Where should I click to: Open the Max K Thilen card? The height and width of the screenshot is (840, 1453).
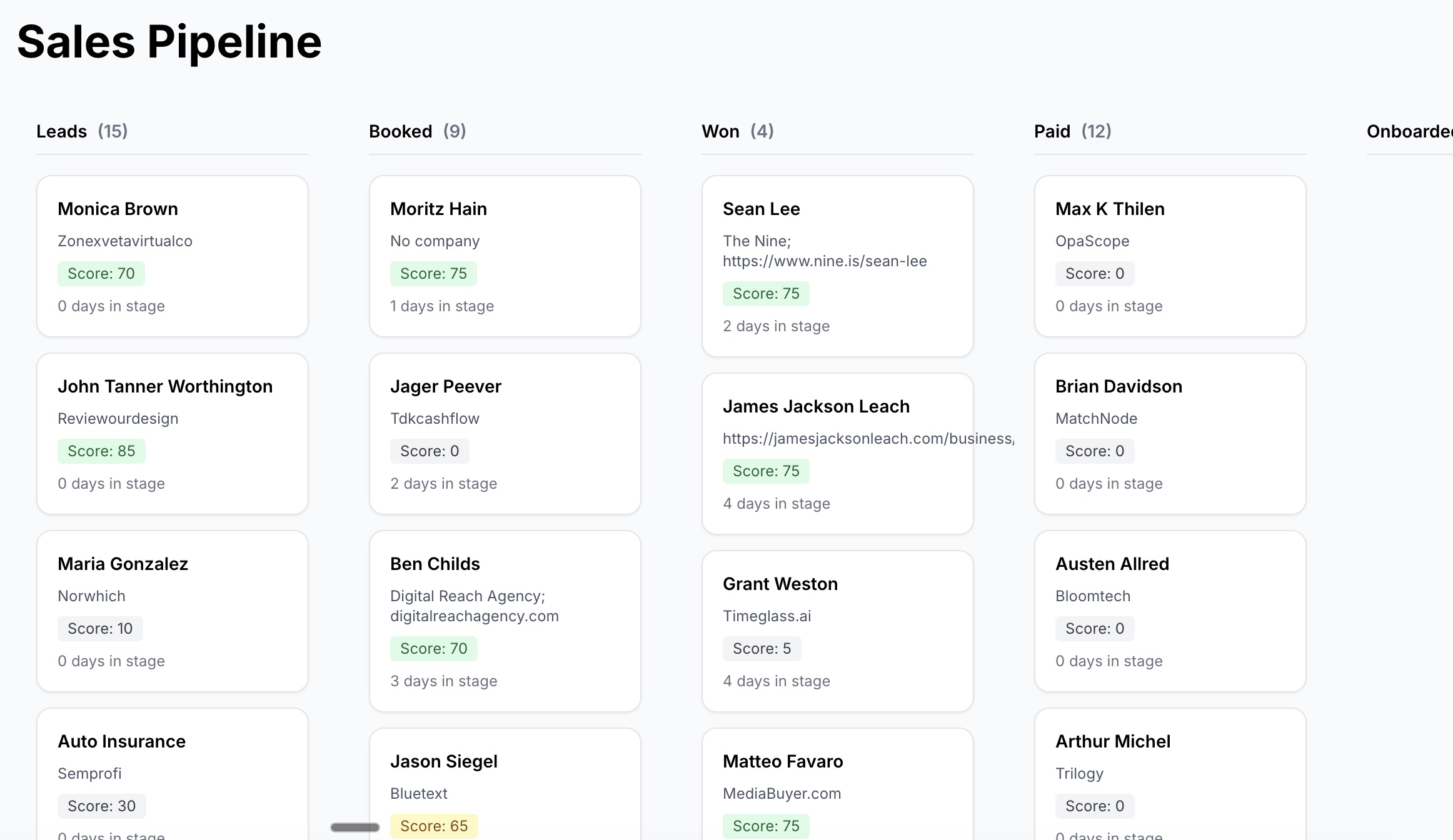(1170, 256)
